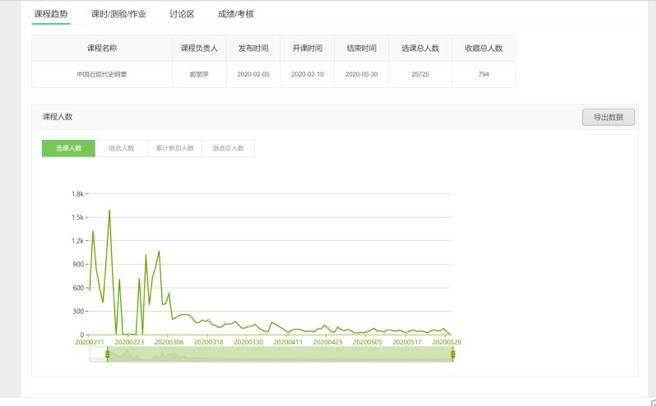Switch chart to 累计参加人数
656x406 pixels.
pos(175,148)
